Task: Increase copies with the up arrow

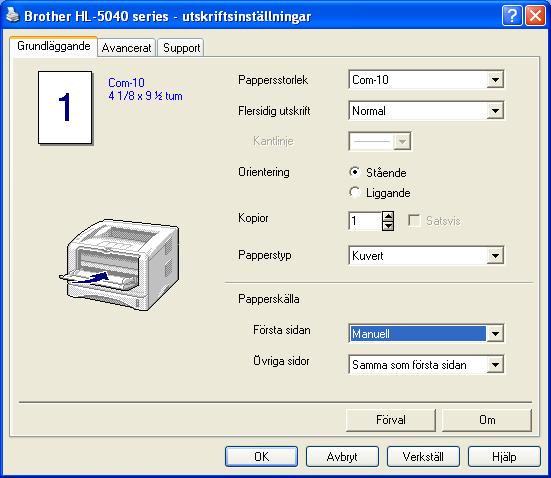Action: click(x=388, y=216)
